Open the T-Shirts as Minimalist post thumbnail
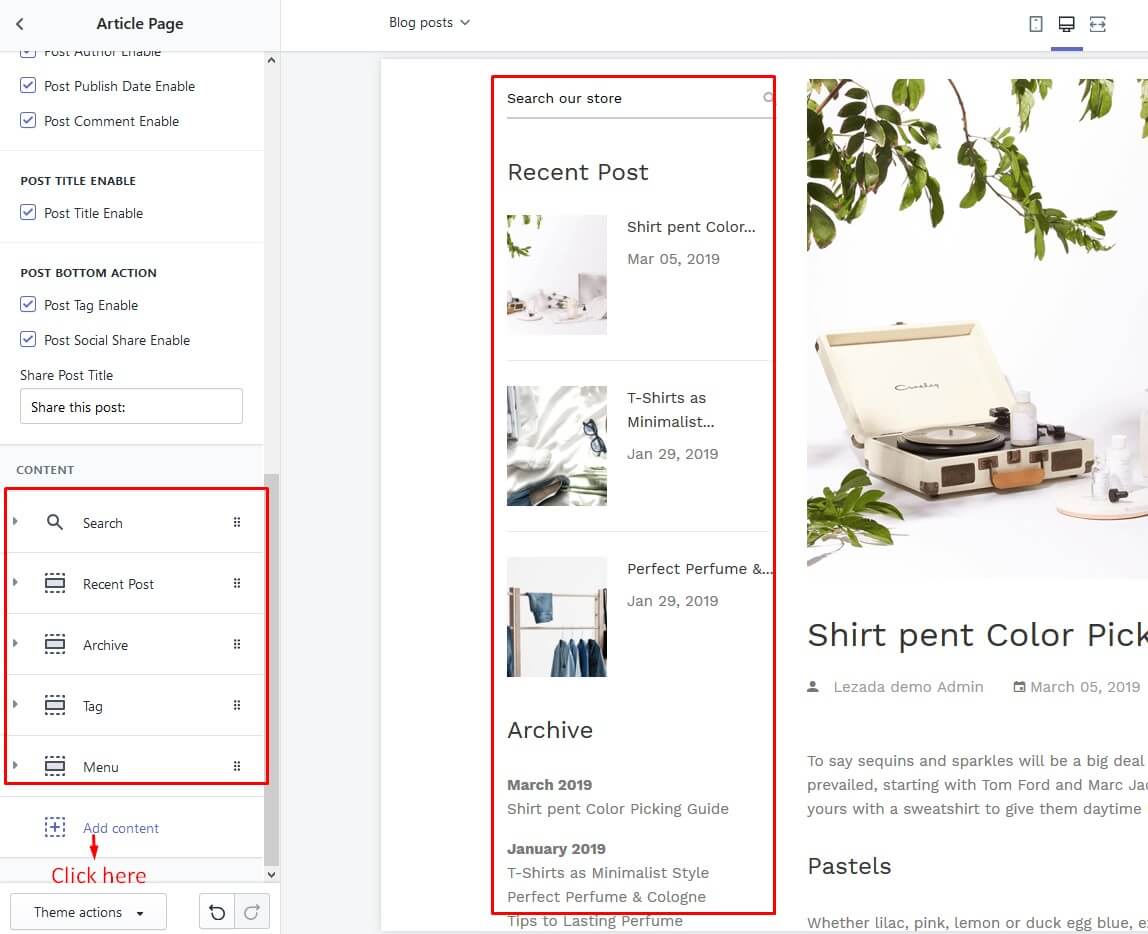The image size is (1148, 934). (556, 446)
